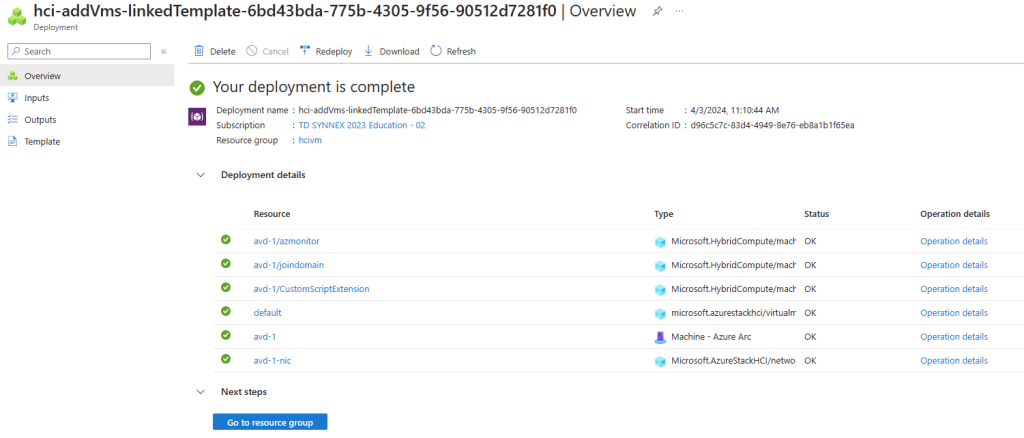Collapse the sidebar with double chevron
Screen dimensions: 1024x438
164,52
